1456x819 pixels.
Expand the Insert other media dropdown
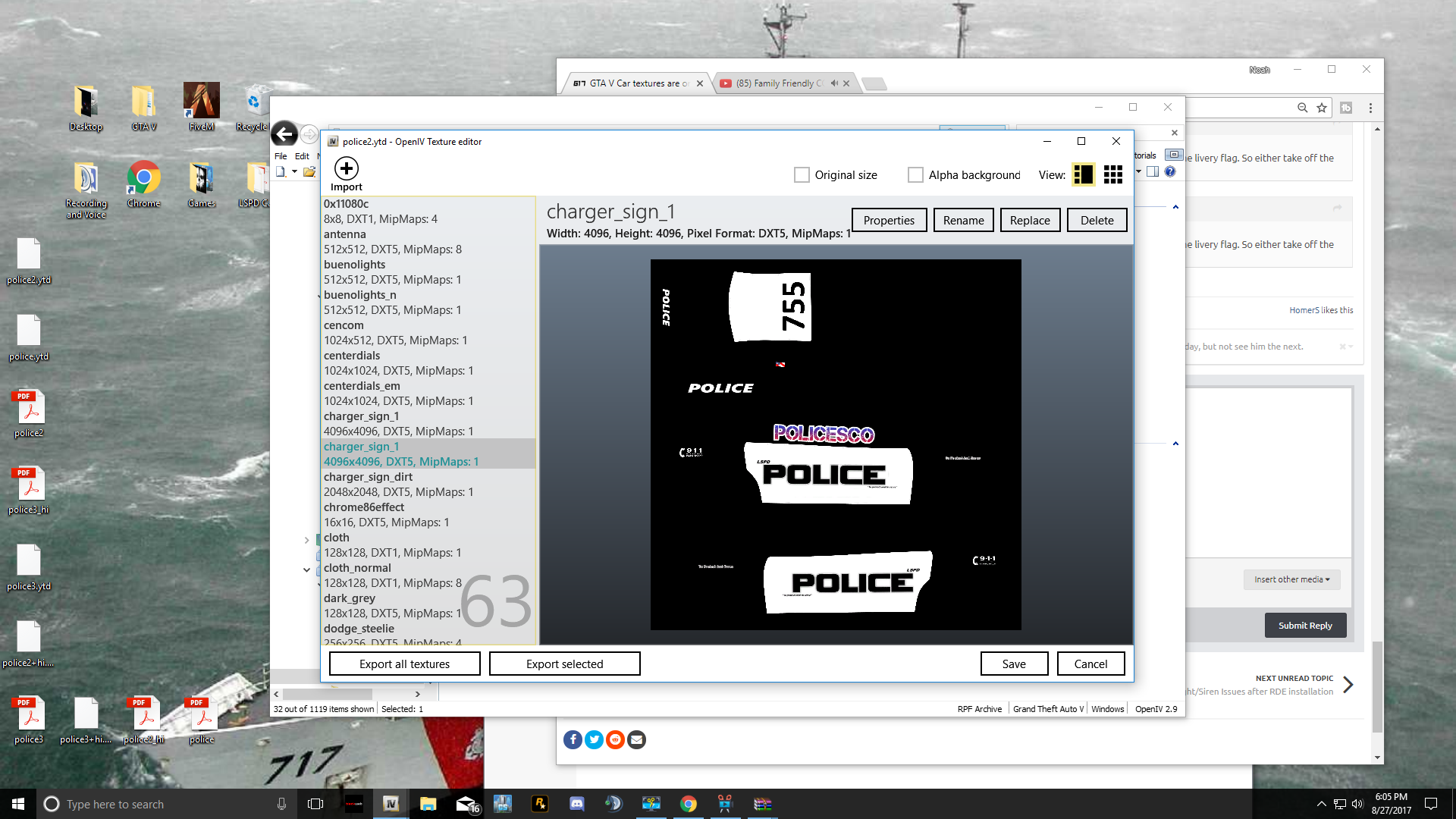click(1291, 579)
